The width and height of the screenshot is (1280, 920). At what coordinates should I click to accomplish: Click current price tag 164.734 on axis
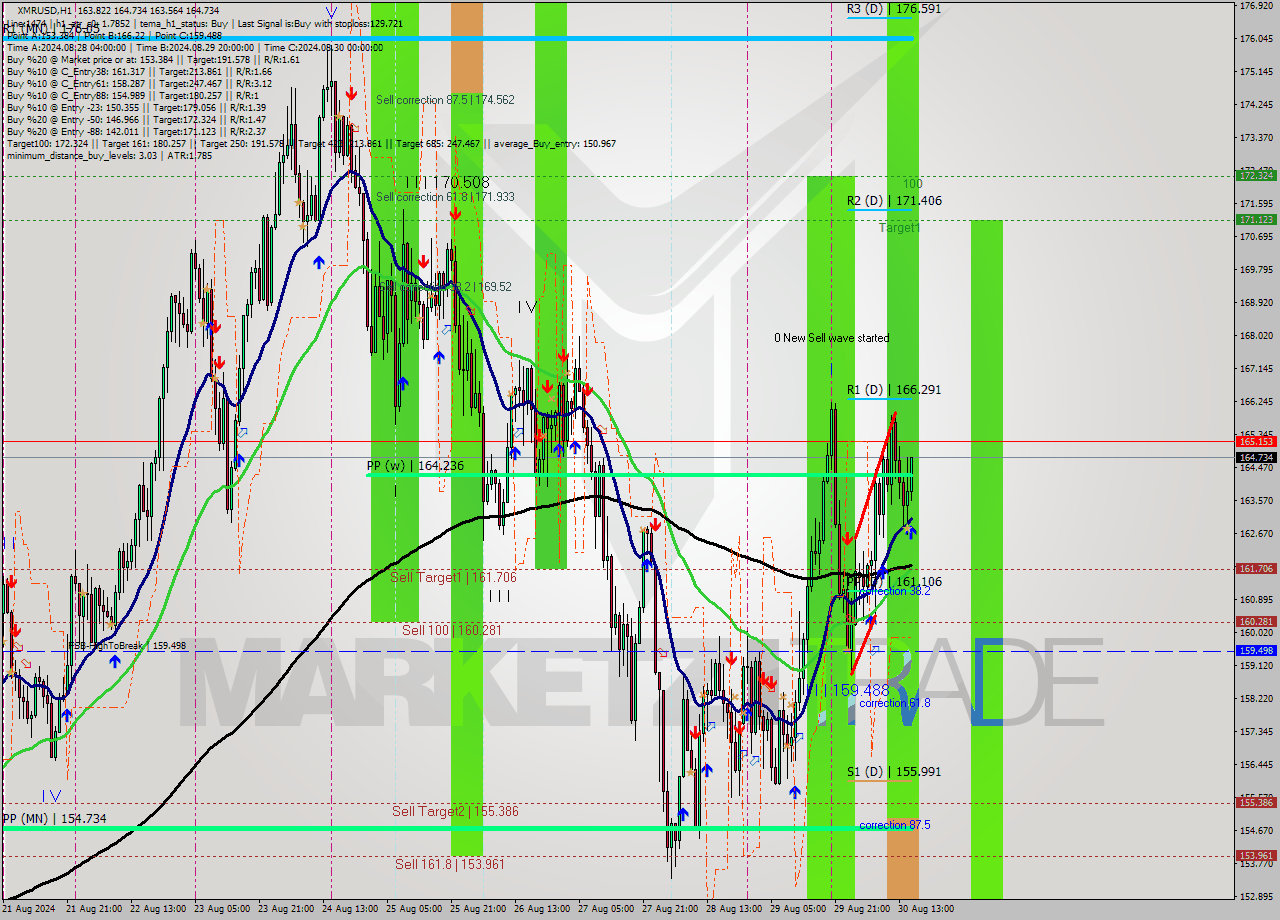[x=1256, y=457]
